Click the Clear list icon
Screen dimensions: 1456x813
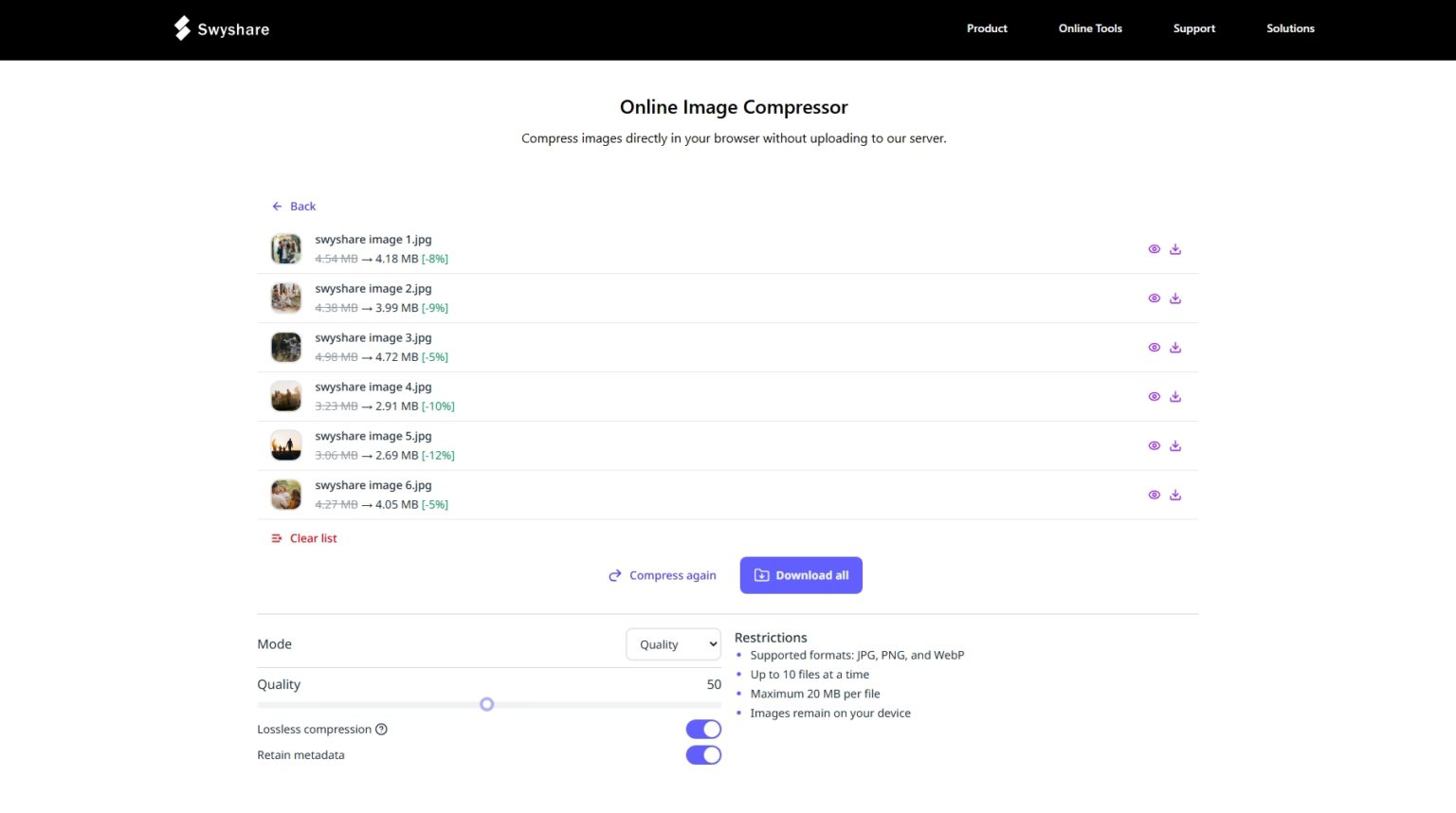point(277,537)
